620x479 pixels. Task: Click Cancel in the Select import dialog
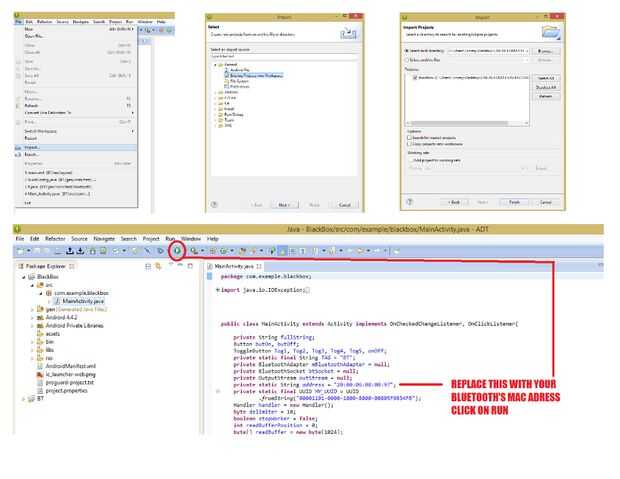pyautogui.click(x=345, y=205)
